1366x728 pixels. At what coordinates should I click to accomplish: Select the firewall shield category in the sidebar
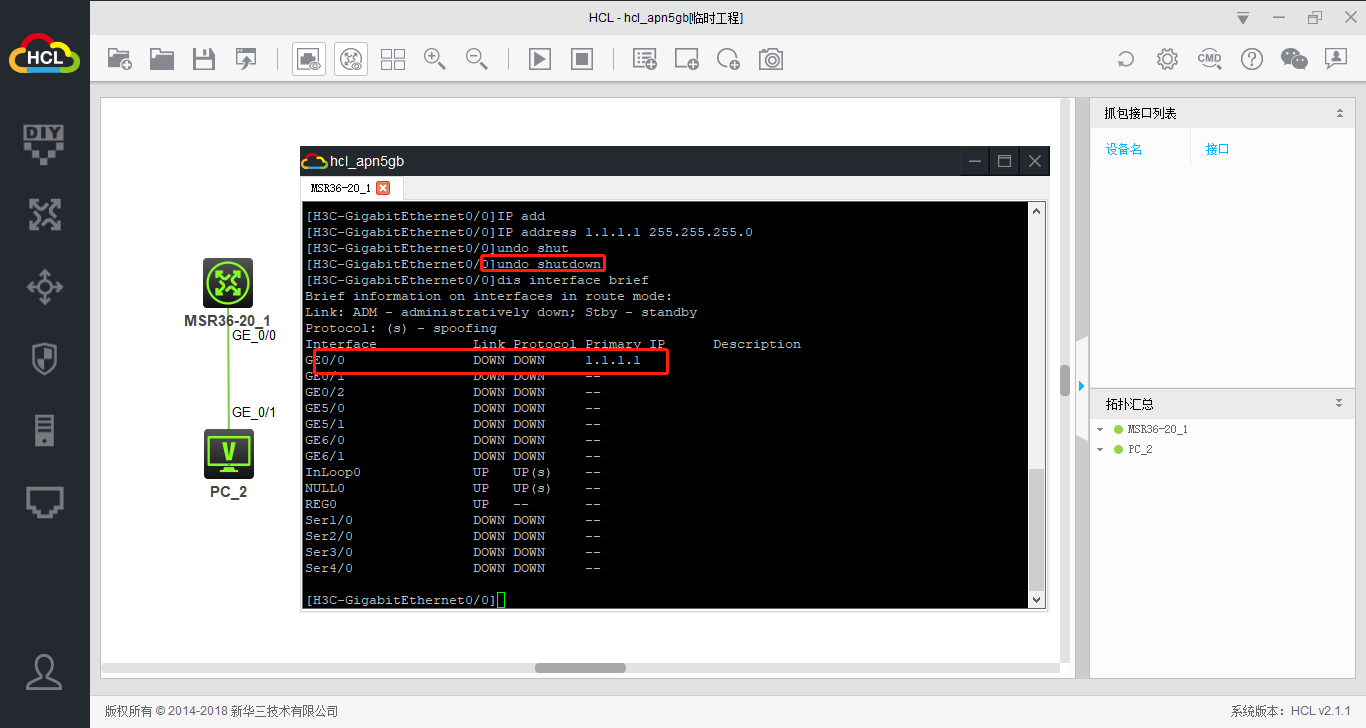pyautogui.click(x=44, y=358)
